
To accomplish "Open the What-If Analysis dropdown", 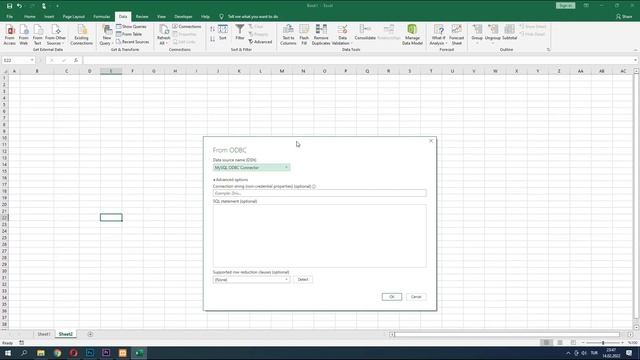I will [438, 34].
